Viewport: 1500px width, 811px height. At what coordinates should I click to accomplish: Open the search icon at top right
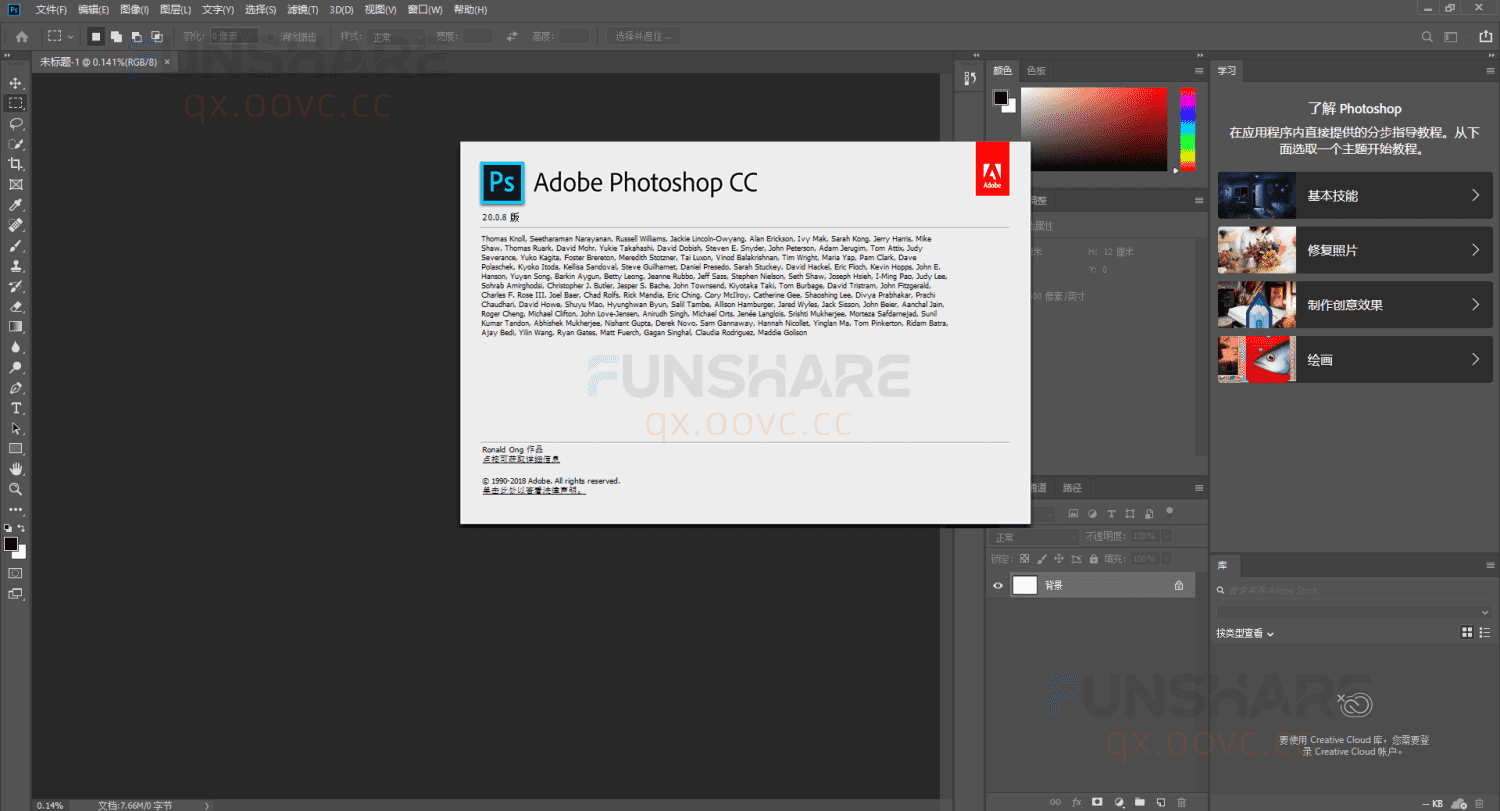1428,36
